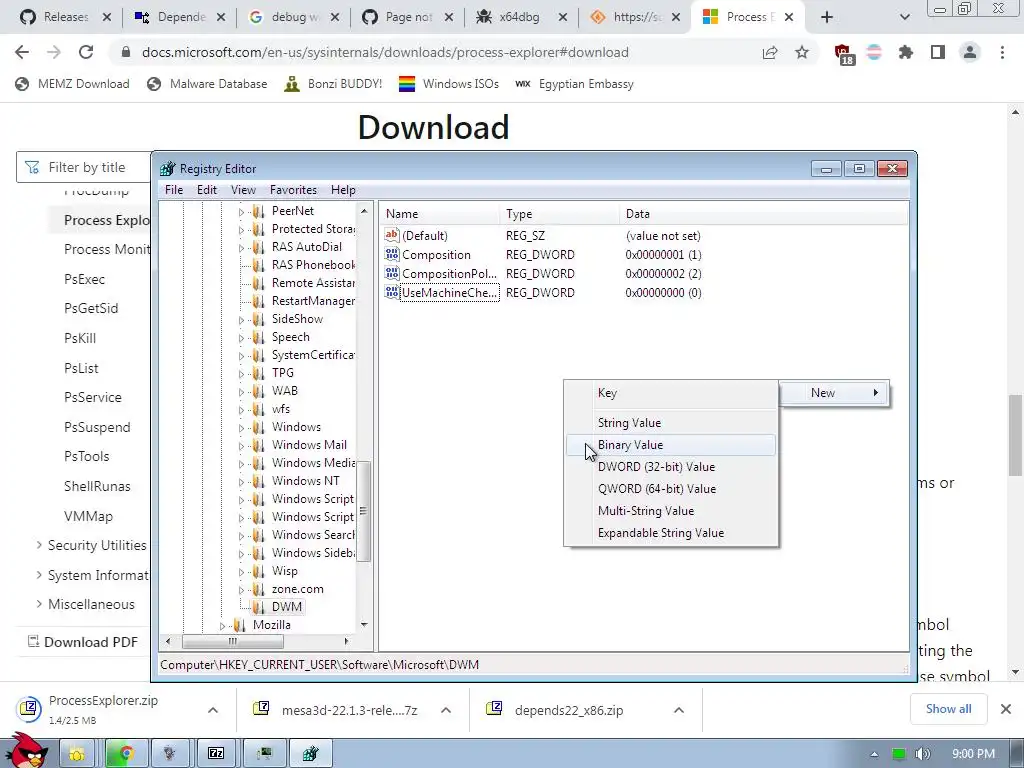
Task: Open the tab search chevron in Chrome
Action: coord(904,17)
